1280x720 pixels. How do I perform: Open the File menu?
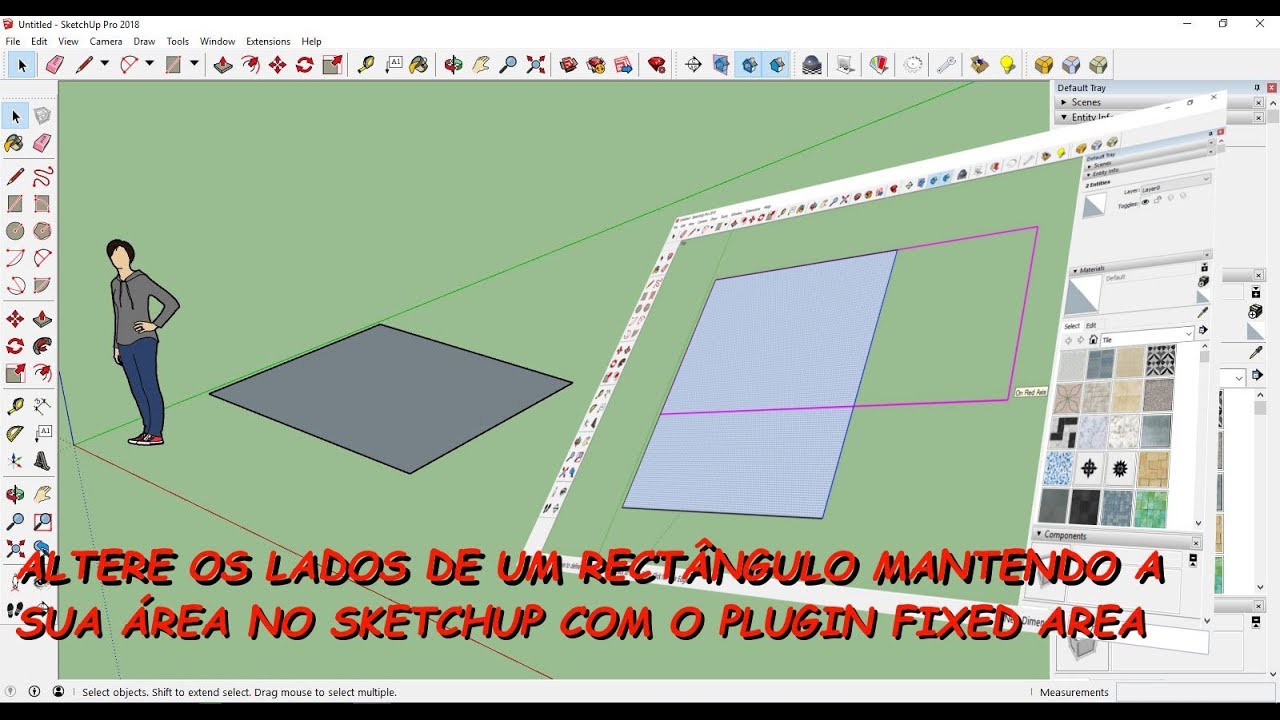click(x=13, y=42)
